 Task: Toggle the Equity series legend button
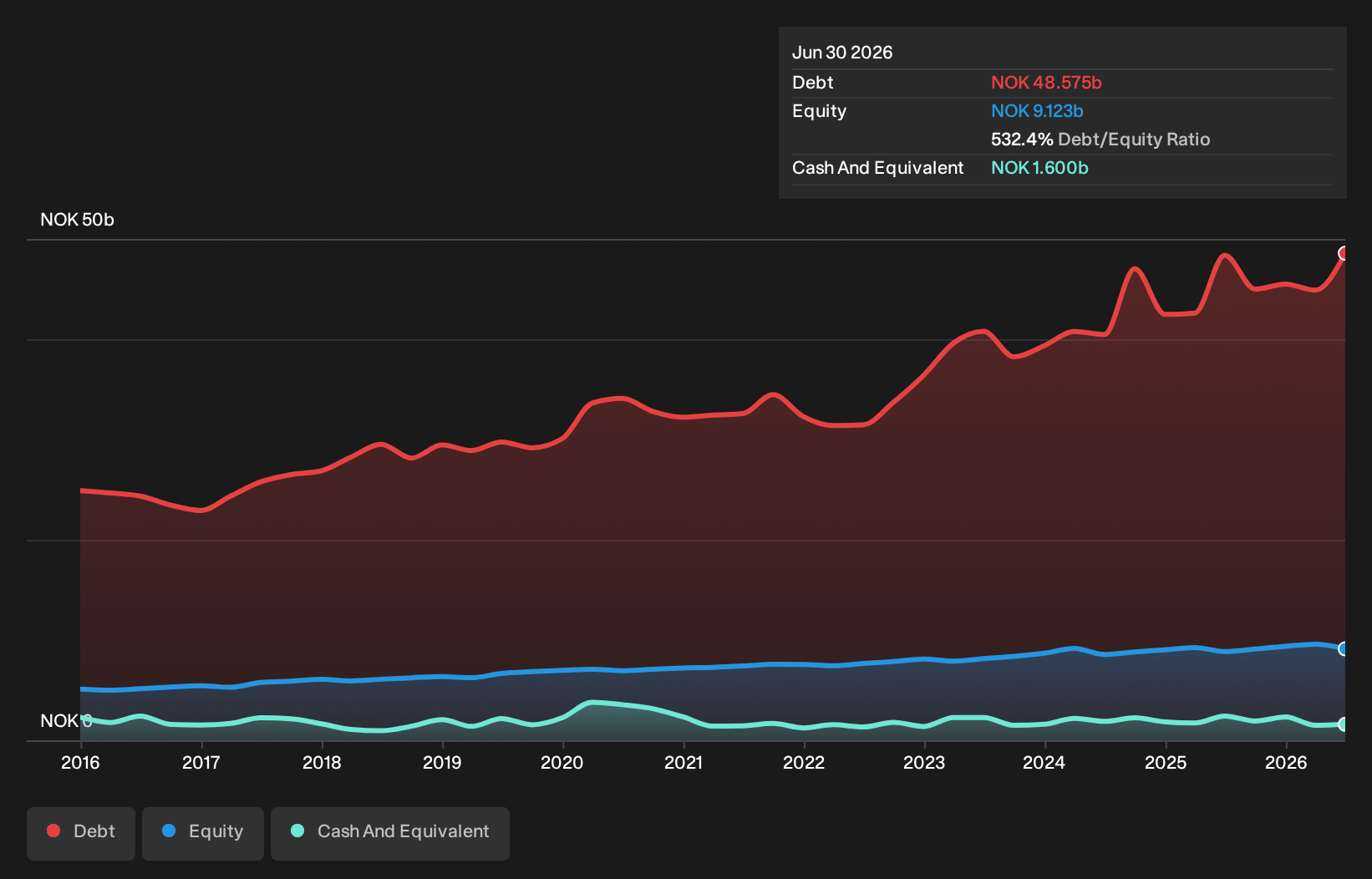tap(203, 833)
